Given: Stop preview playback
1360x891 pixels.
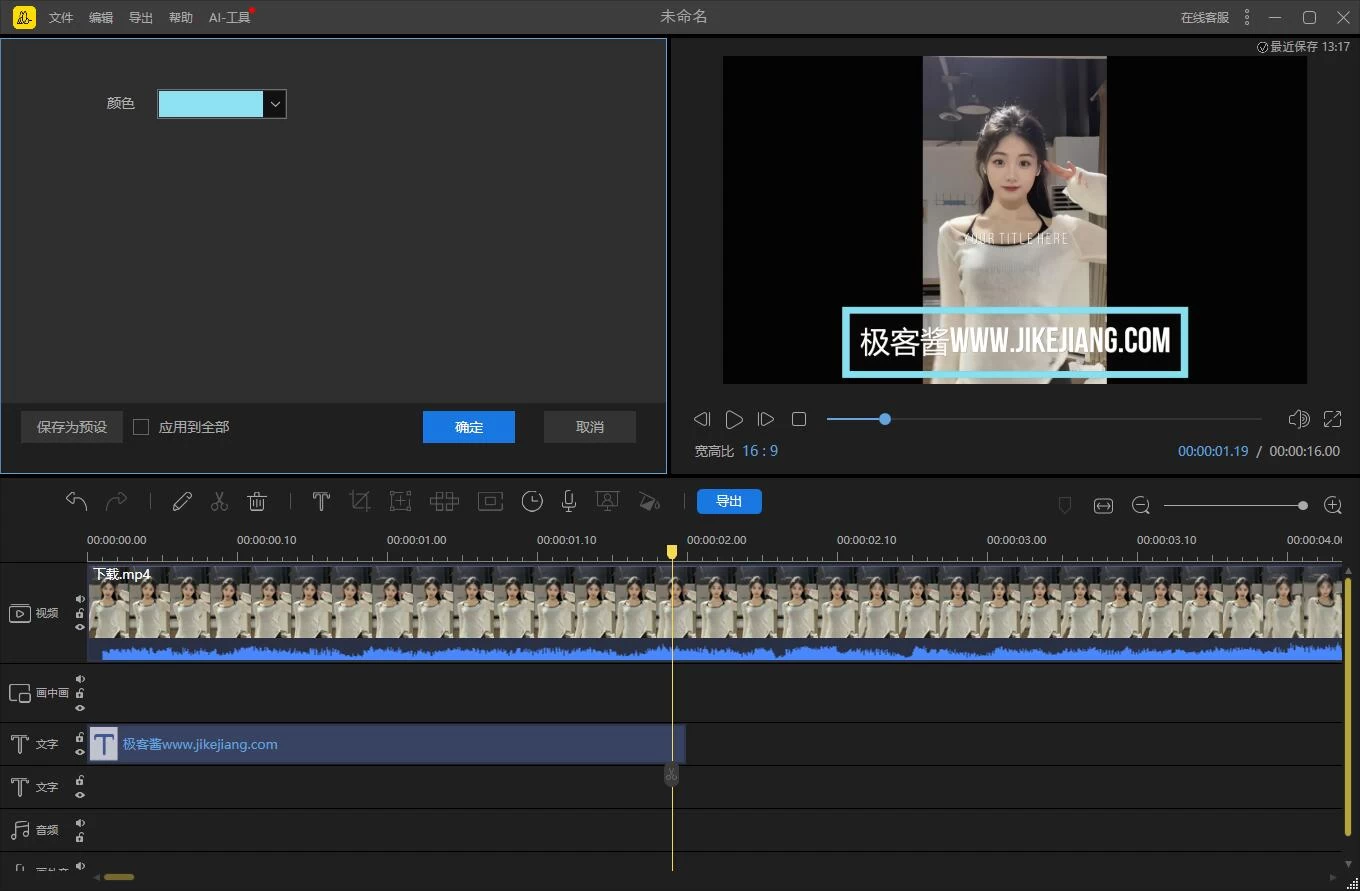Looking at the screenshot, I should (x=799, y=419).
